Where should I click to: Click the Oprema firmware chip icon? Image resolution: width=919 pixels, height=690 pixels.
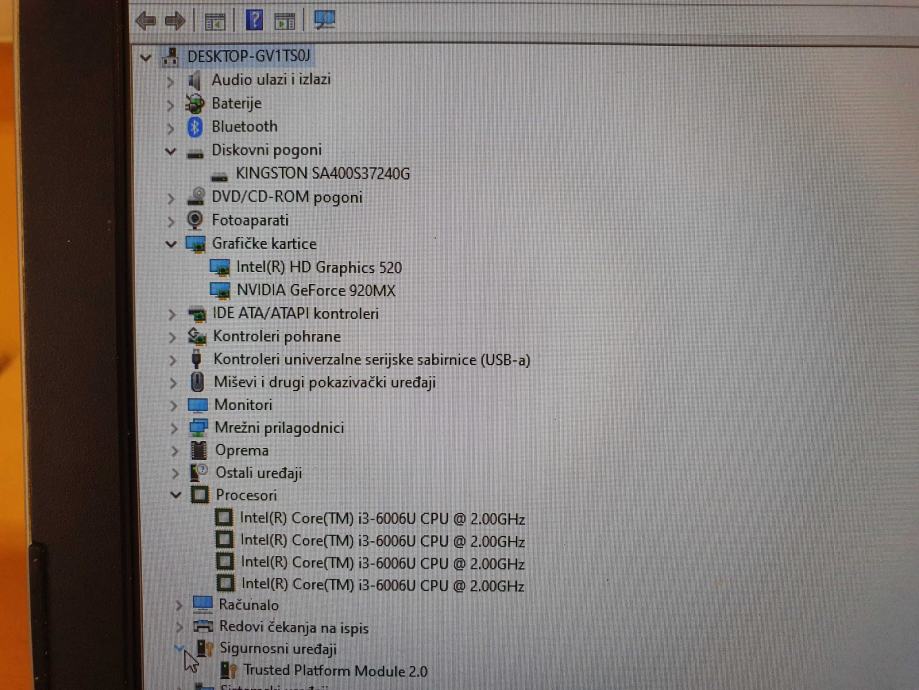[199, 450]
